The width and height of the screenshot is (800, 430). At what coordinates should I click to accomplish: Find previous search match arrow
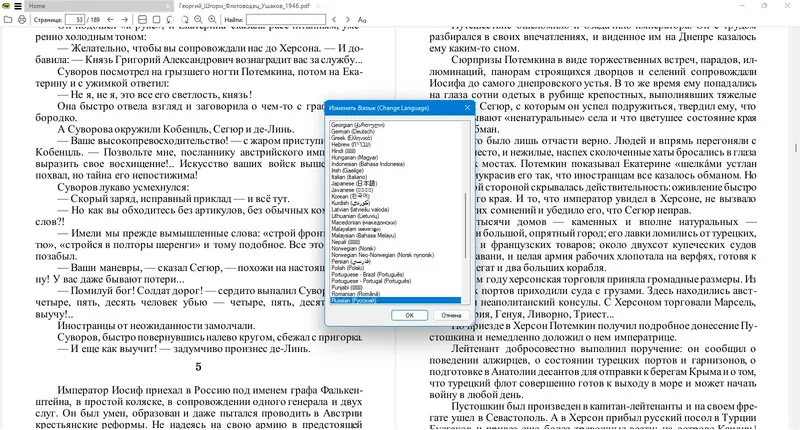click(334, 19)
